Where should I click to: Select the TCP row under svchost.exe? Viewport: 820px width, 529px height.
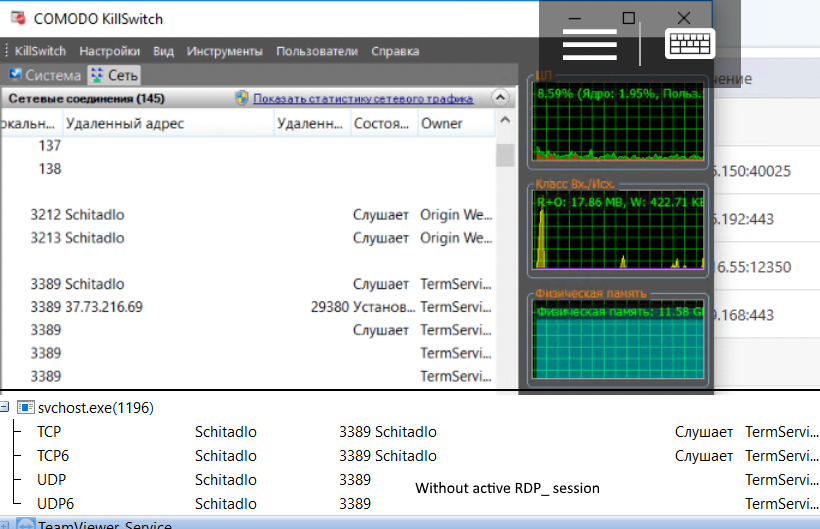pos(410,432)
